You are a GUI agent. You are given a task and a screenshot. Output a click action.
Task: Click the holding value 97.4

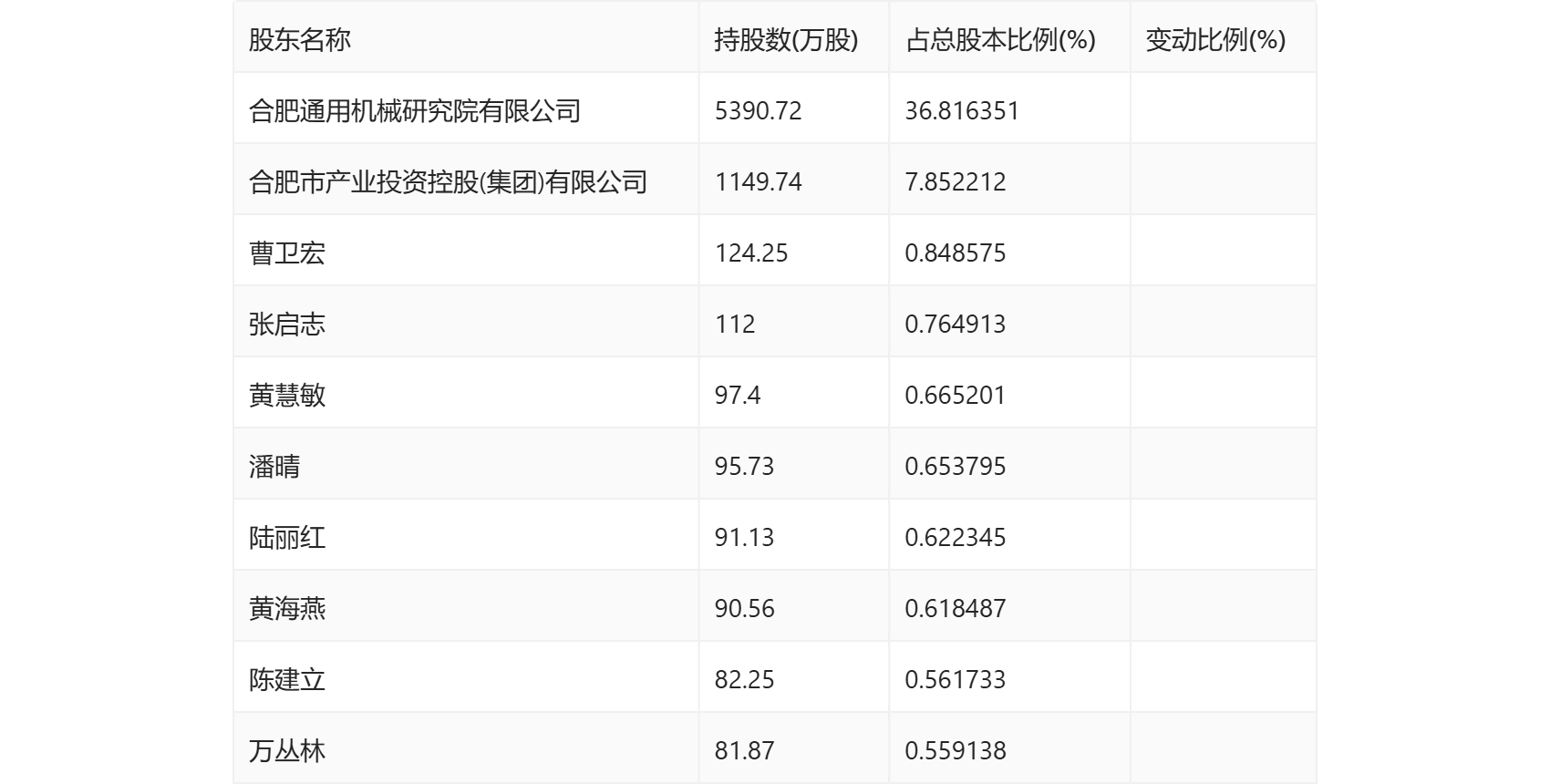[738, 396]
